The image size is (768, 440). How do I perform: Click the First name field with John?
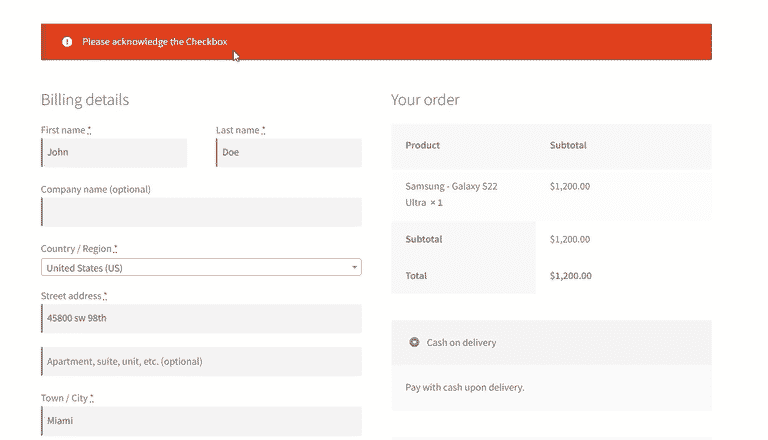[x=114, y=152]
